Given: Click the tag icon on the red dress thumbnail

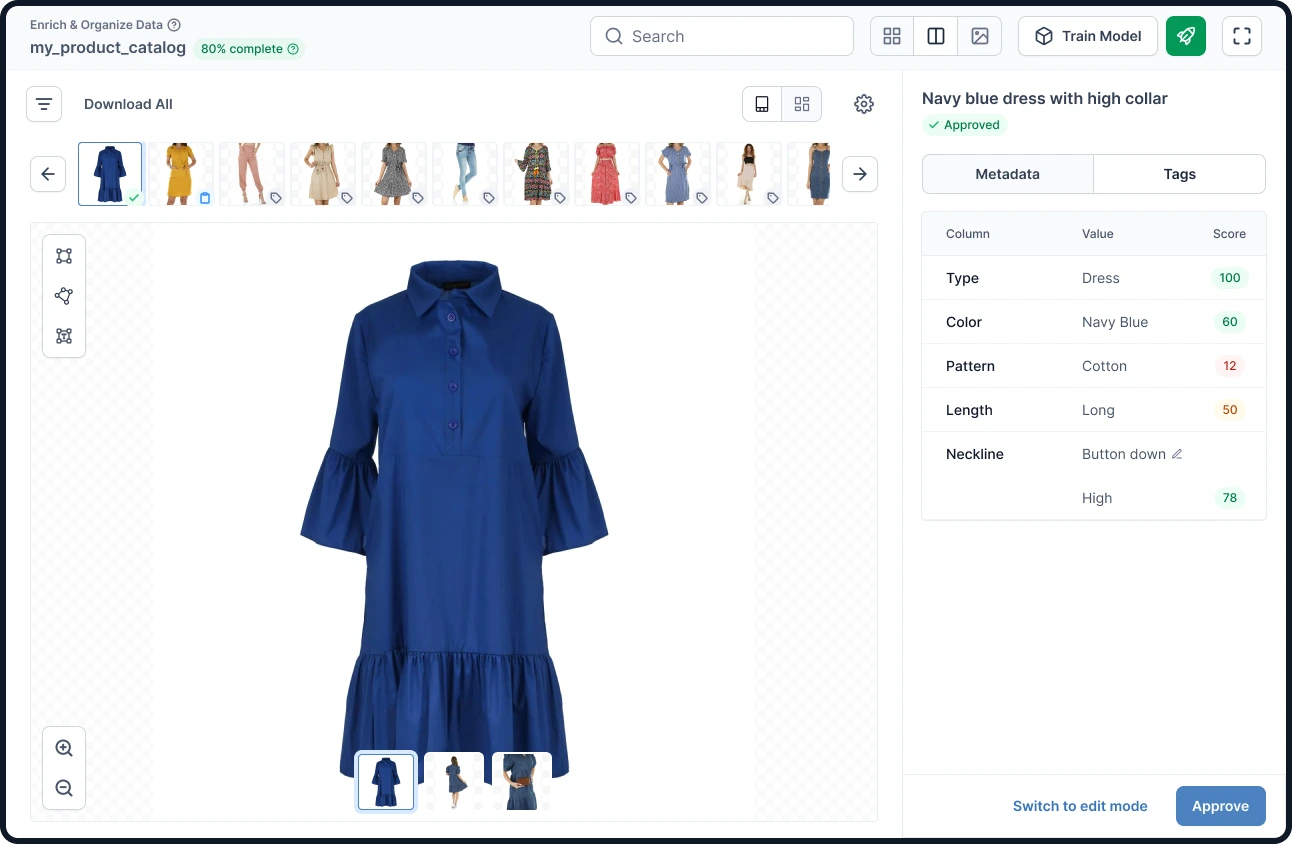Looking at the screenshot, I should tap(631, 198).
